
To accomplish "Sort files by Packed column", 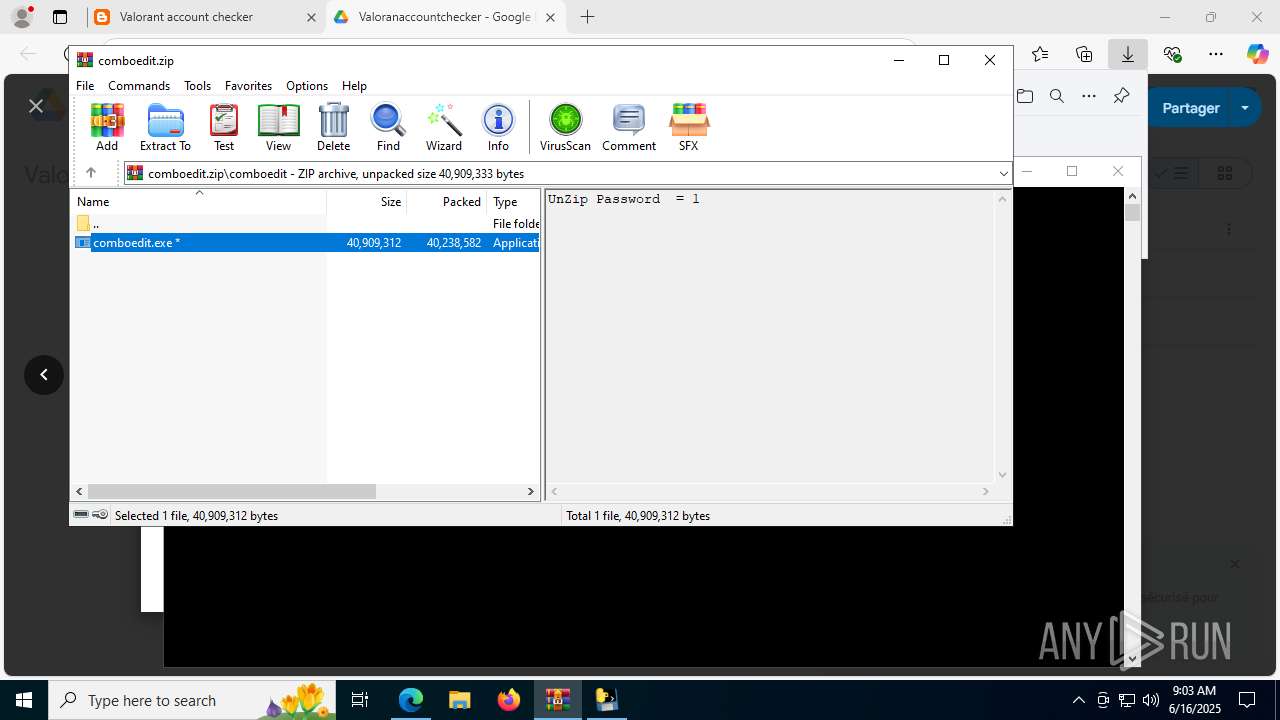I will (446, 201).
